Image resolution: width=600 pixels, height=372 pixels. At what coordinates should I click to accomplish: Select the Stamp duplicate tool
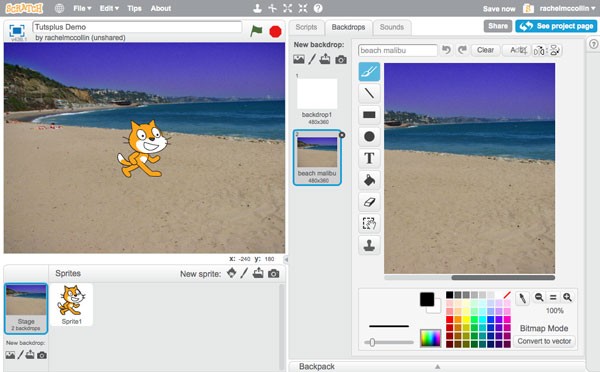click(369, 245)
